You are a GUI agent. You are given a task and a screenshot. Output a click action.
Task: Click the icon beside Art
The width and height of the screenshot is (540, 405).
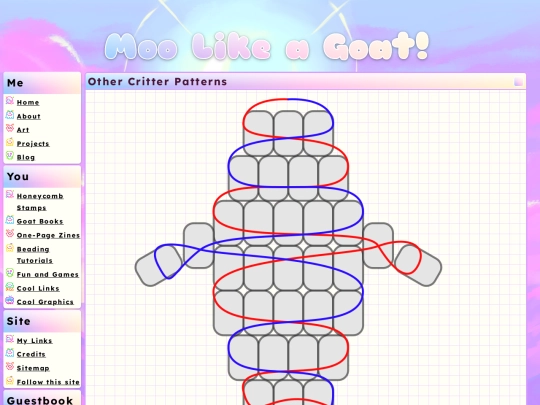point(10,128)
